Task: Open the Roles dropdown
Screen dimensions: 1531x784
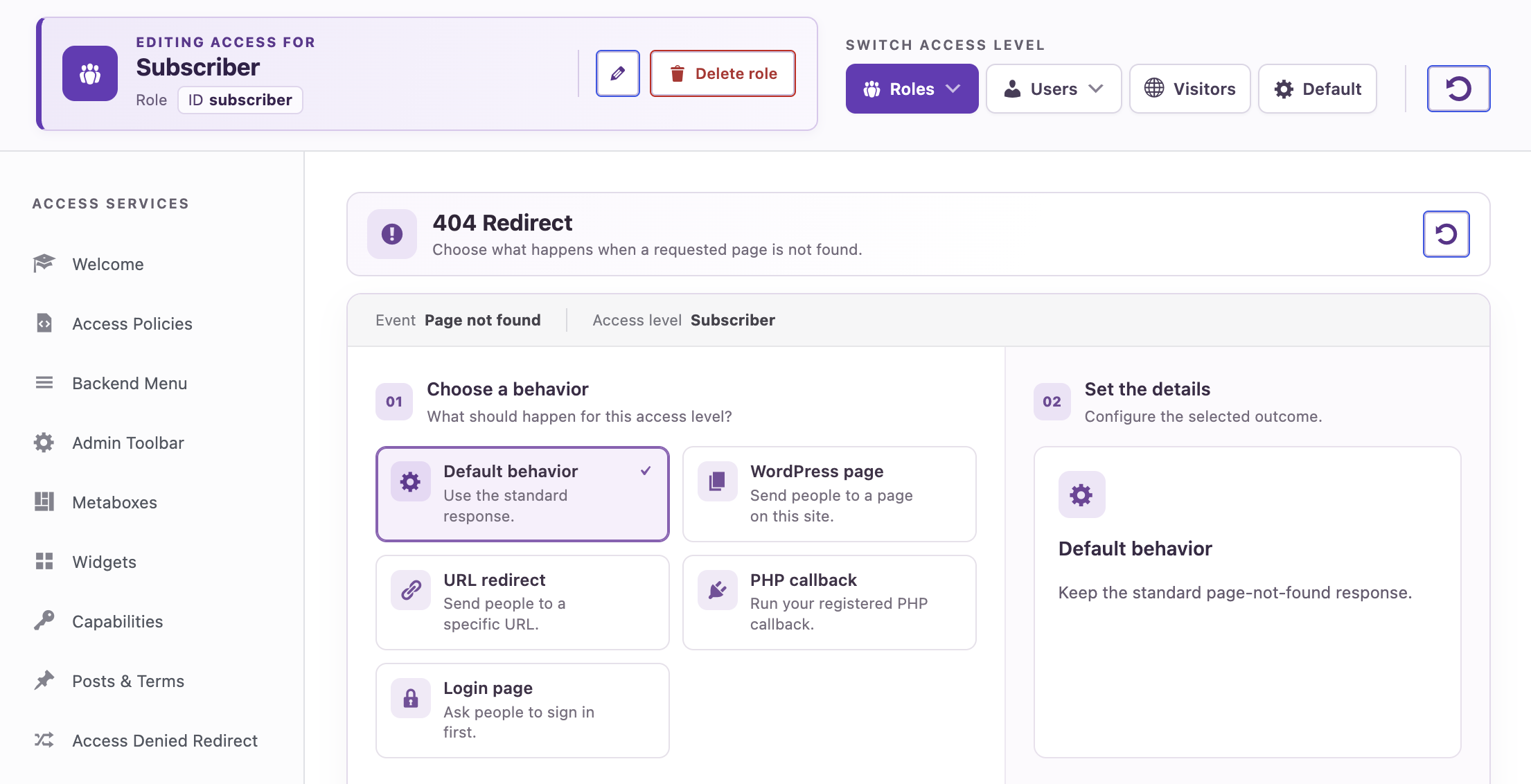Action: coord(912,89)
